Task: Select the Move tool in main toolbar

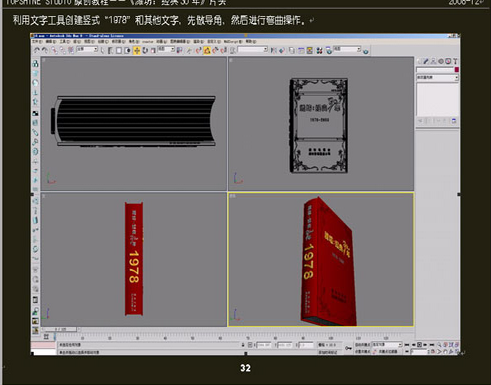Action: click(x=137, y=50)
